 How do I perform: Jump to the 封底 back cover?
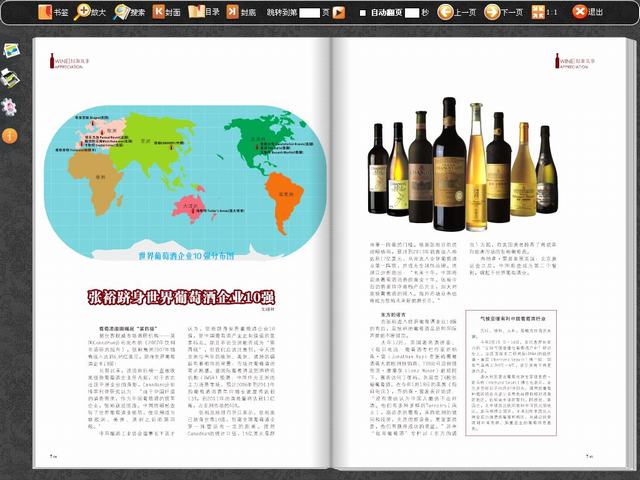point(241,12)
